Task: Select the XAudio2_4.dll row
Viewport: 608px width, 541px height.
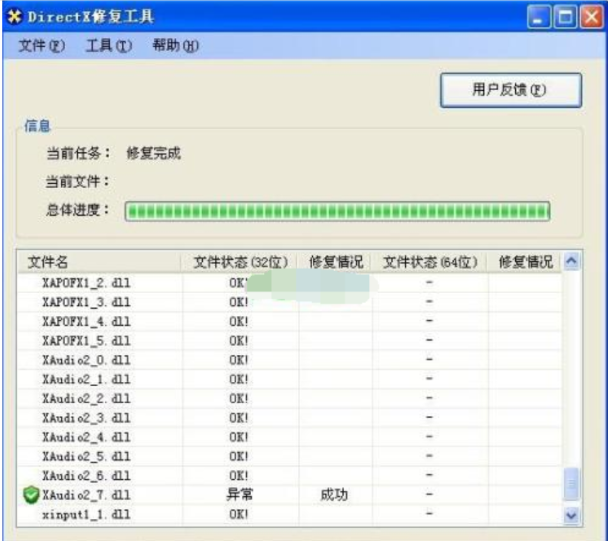Action: (x=289, y=437)
